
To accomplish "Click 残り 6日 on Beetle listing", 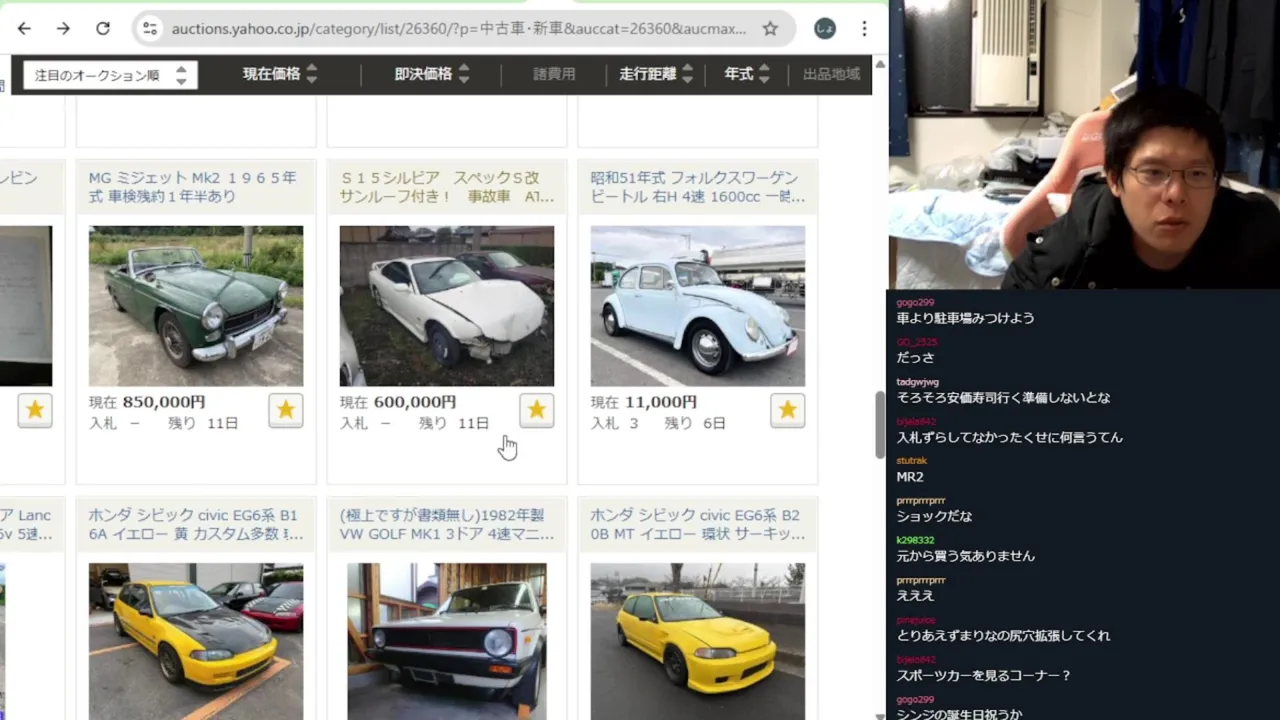I will click(695, 424).
